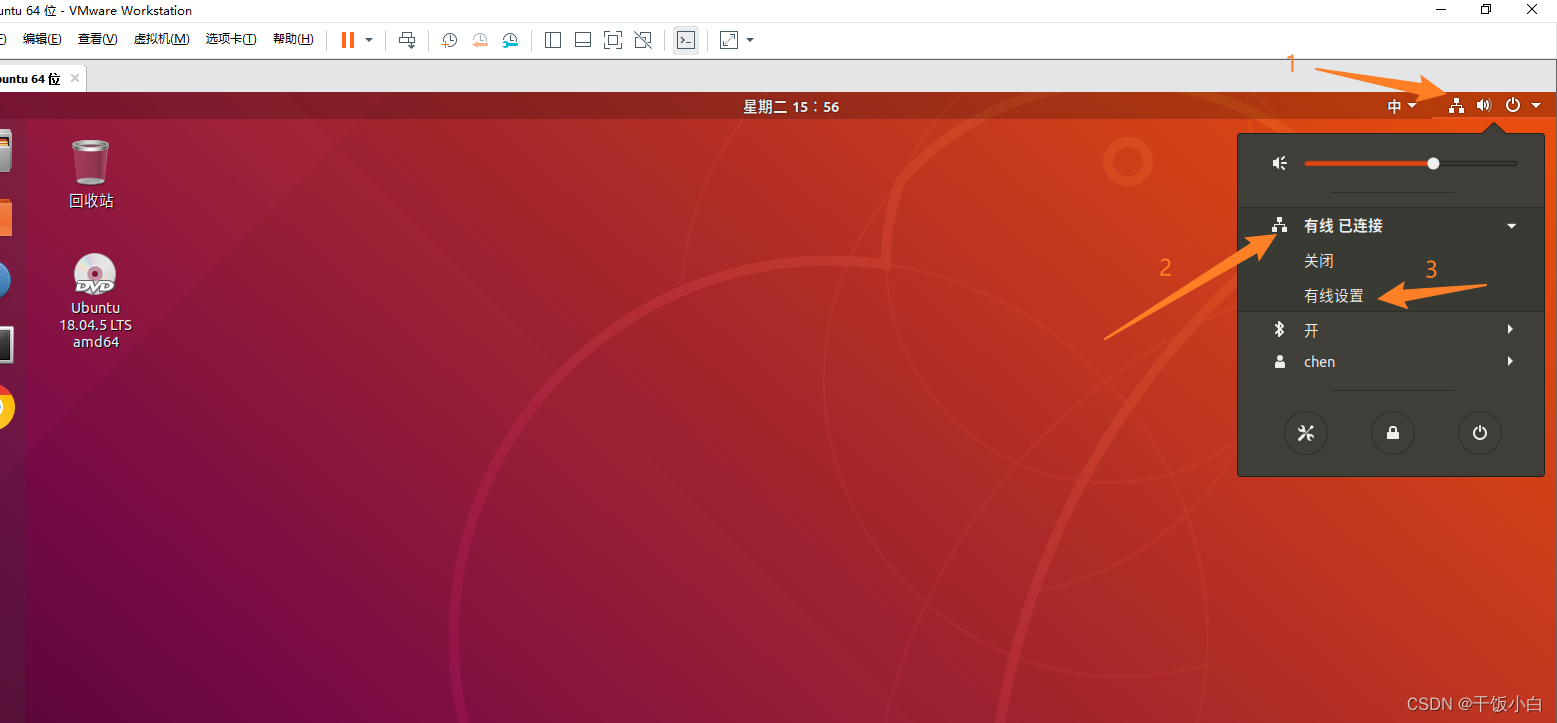Adjust the volume slider in system menu
The width and height of the screenshot is (1557, 723).
(1411, 163)
